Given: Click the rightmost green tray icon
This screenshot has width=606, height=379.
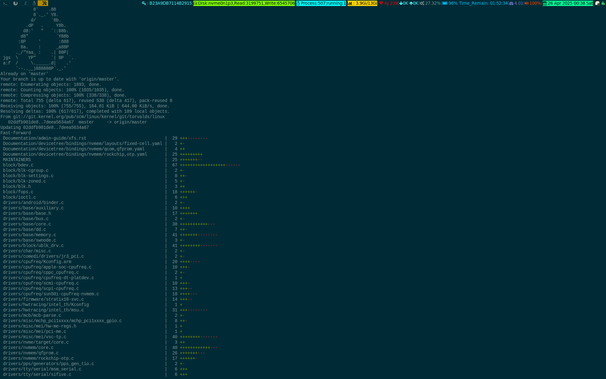Looking at the screenshot, I should (x=603, y=3).
